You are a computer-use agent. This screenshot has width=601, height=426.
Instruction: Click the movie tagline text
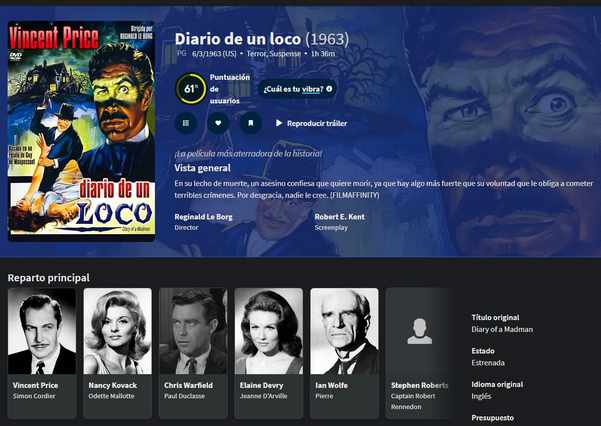[248, 154]
